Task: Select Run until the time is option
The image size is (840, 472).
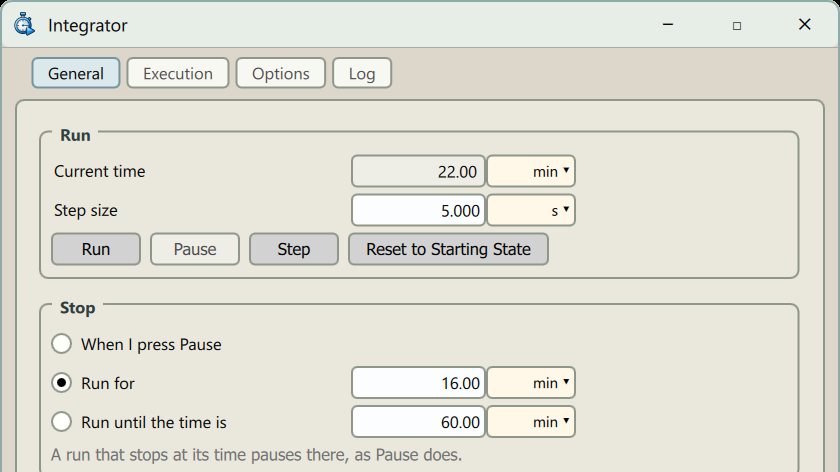Action: pyautogui.click(x=62, y=422)
